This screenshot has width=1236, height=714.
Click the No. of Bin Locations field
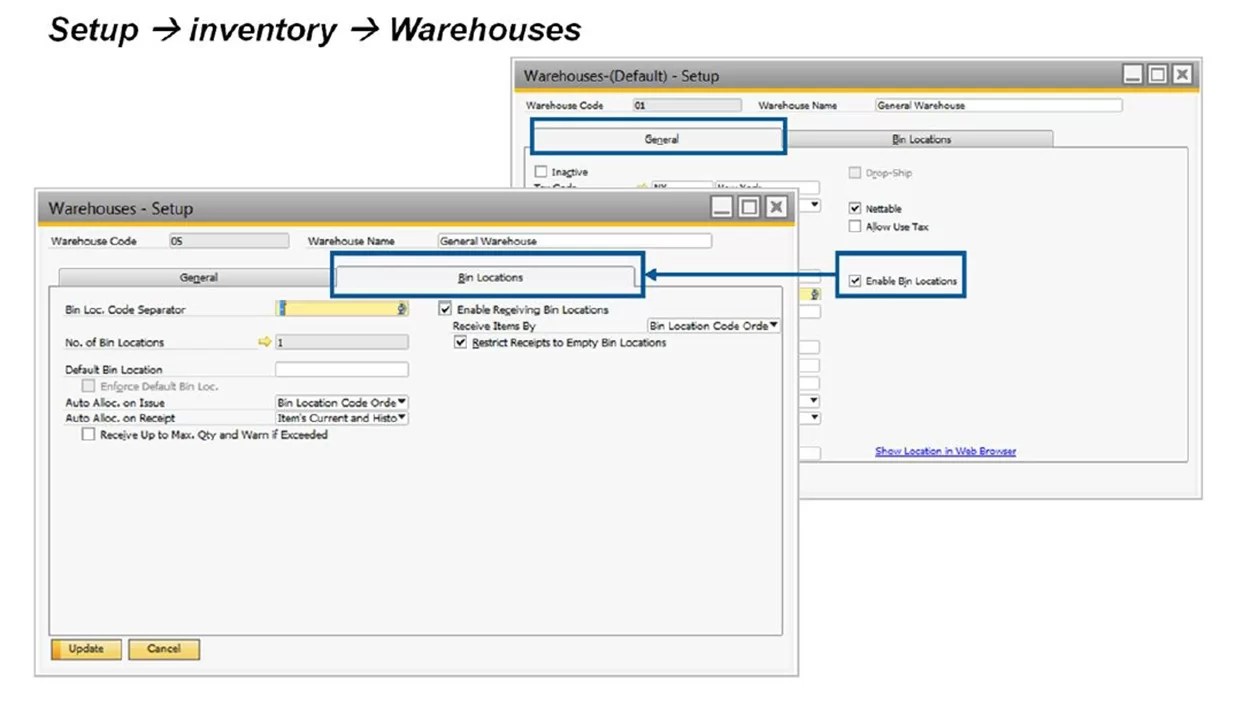tap(342, 342)
